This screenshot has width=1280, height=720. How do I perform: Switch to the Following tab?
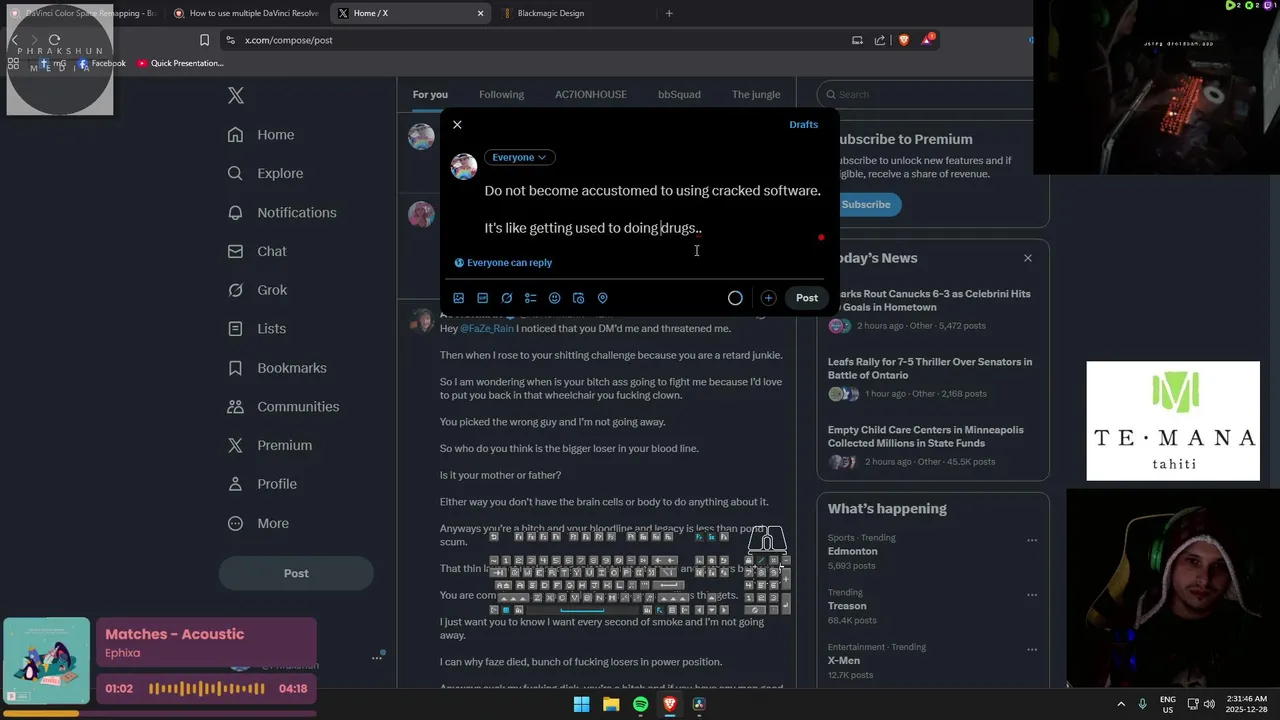(x=501, y=95)
